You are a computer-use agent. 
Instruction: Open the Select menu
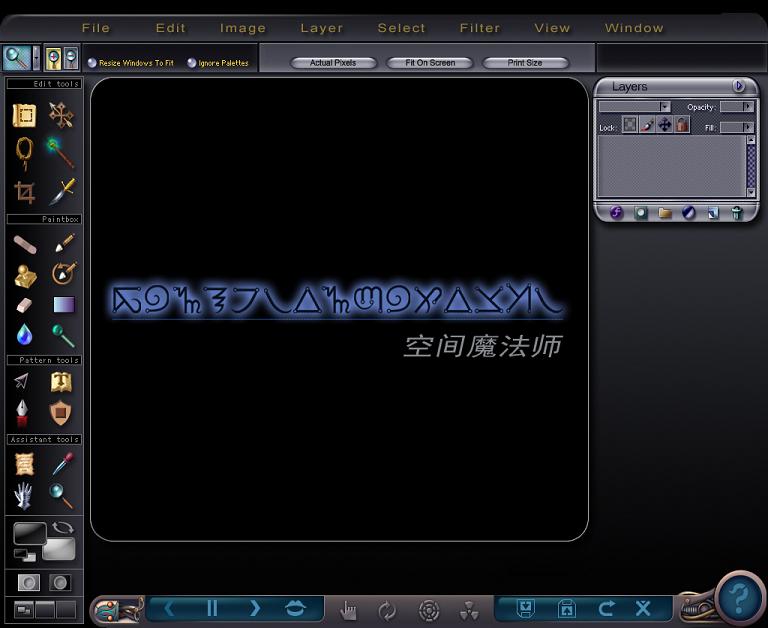402,28
